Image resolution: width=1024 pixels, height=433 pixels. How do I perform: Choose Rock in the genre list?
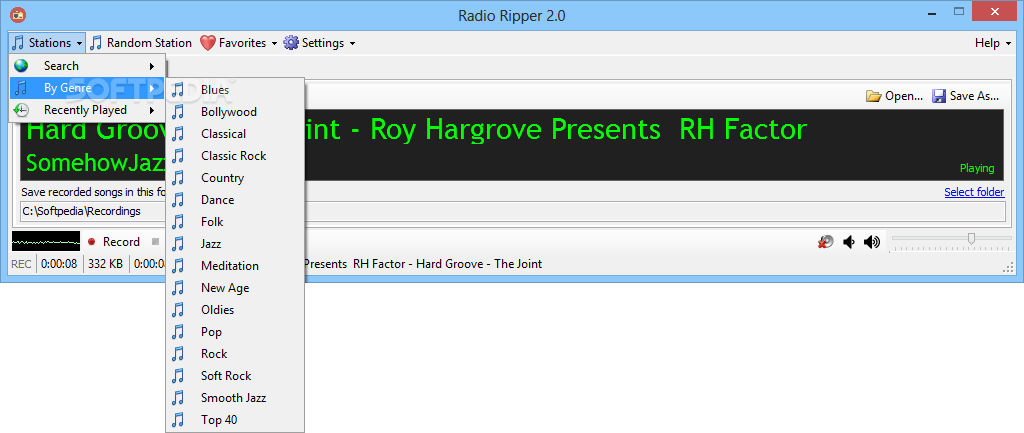[235, 354]
